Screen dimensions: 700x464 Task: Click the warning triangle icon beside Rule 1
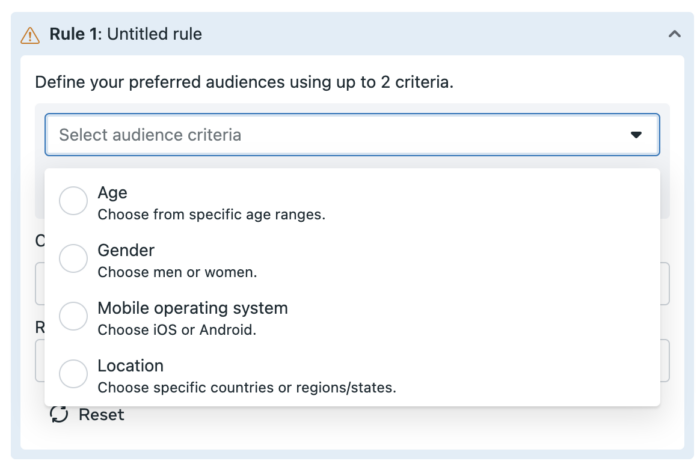[x=30, y=35]
